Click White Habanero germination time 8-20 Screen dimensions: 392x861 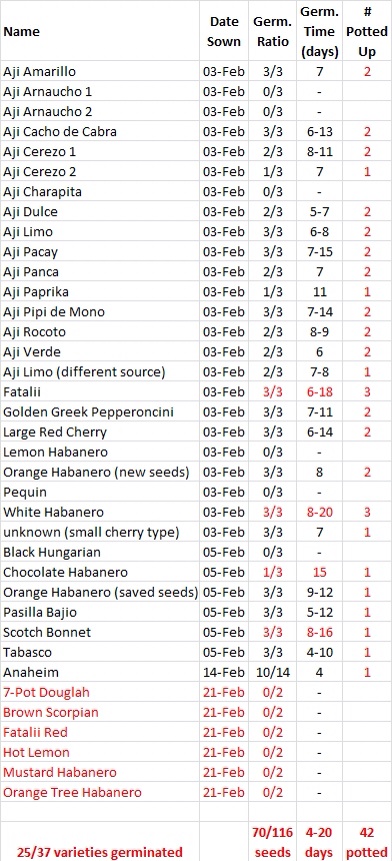[320, 512]
